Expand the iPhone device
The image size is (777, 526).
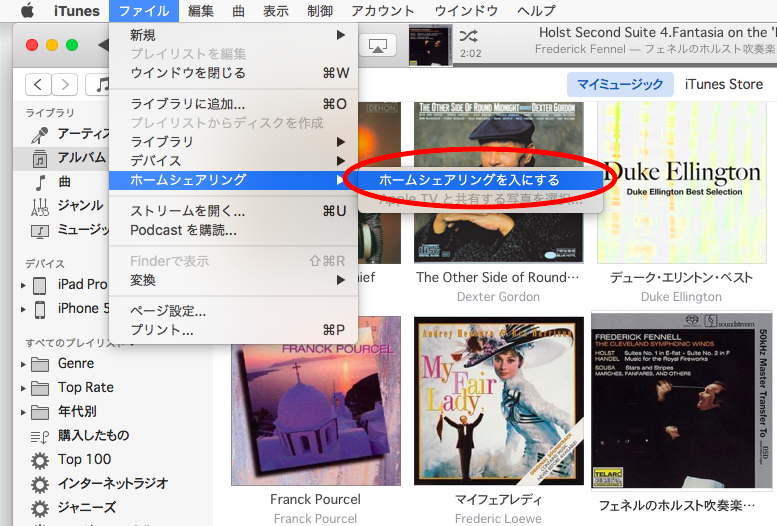coord(23,309)
